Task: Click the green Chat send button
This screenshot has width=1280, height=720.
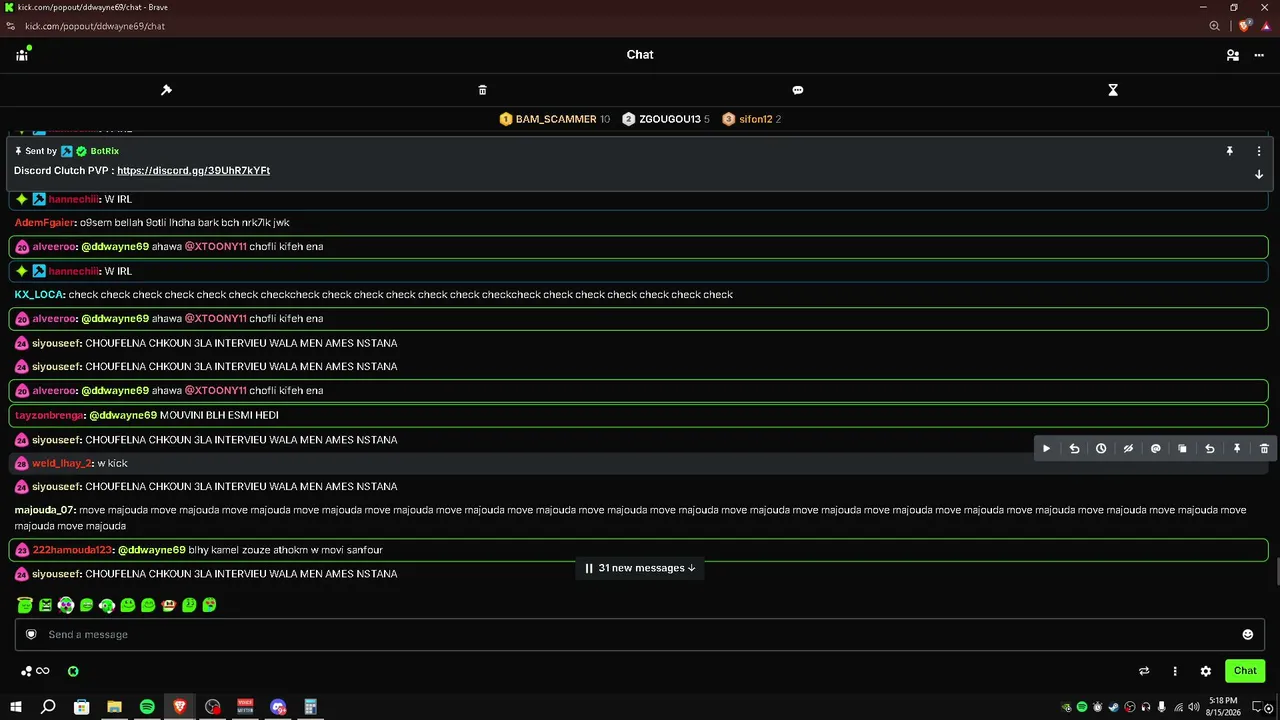Action: point(1245,671)
